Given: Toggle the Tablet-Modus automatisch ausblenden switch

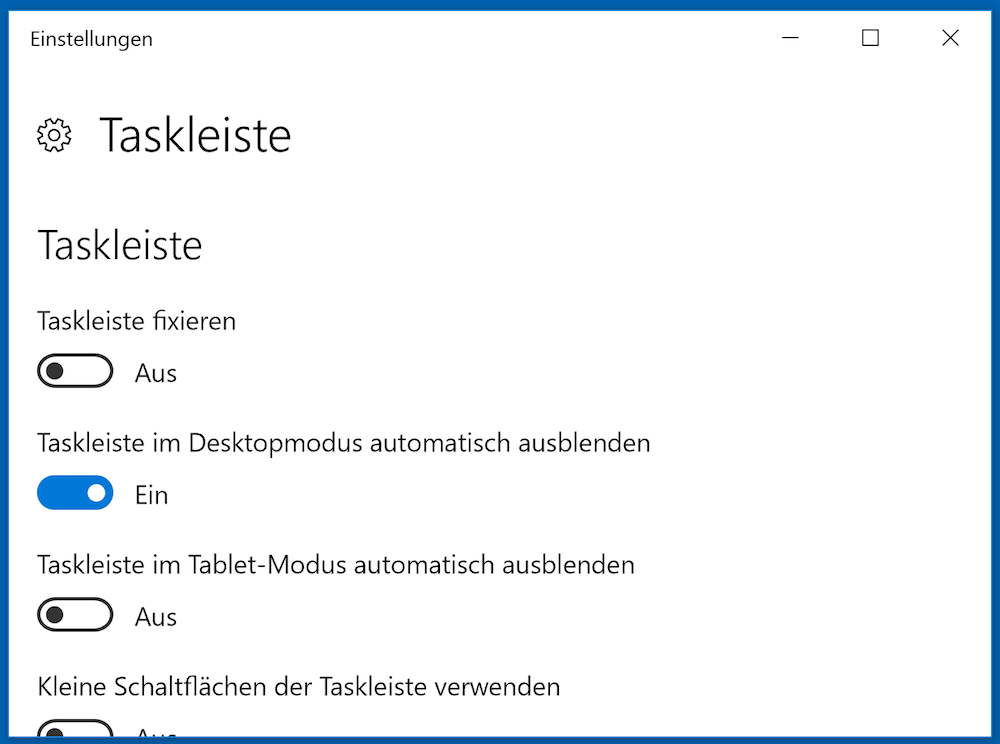Looking at the screenshot, I should click(75, 615).
